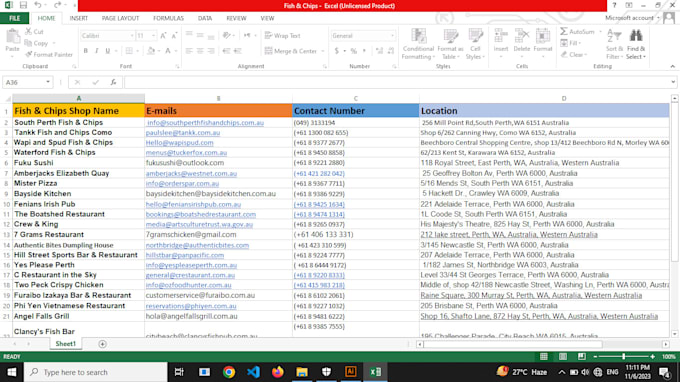Screen dimensions: 680x382
Task: Click the Windows Start button
Action: pyautogui.click(x=12, y=372)
